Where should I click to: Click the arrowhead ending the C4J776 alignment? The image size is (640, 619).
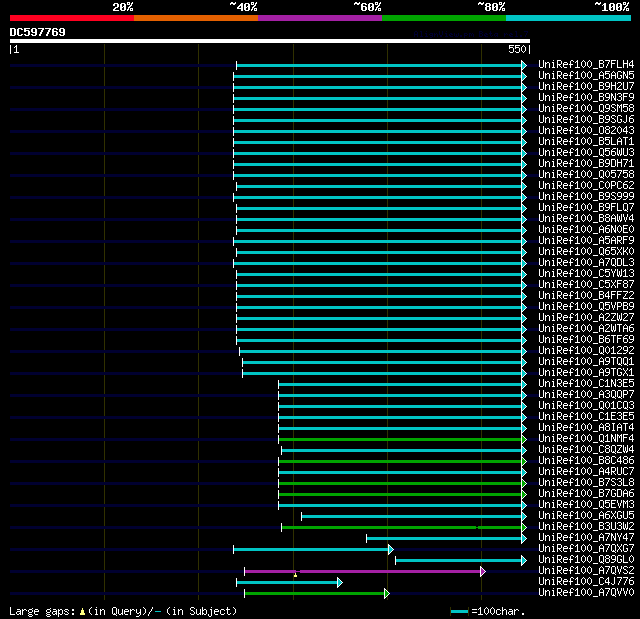point(340,583)
